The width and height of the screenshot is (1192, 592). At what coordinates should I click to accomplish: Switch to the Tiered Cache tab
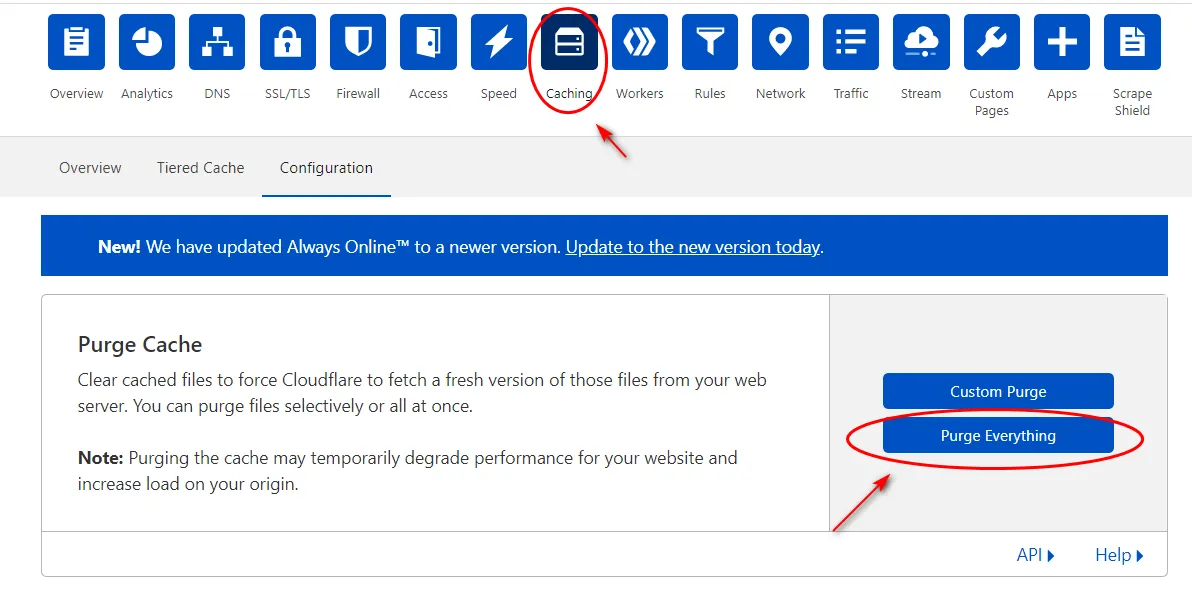201,168
